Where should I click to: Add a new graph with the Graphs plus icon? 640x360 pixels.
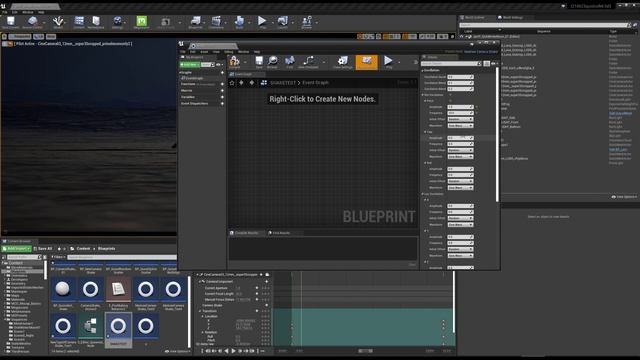222,73
